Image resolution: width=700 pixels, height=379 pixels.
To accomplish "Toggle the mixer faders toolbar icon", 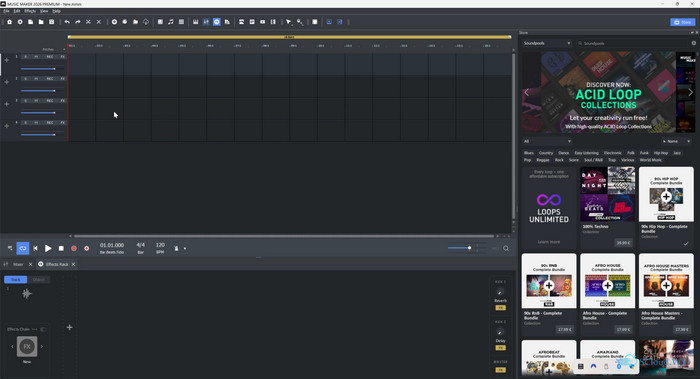I will click(x=206, y=22).
